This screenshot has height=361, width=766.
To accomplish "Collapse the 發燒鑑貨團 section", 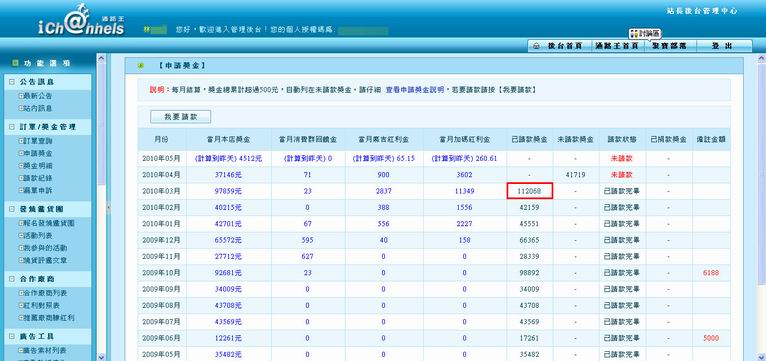I will (x=12, y=209).
